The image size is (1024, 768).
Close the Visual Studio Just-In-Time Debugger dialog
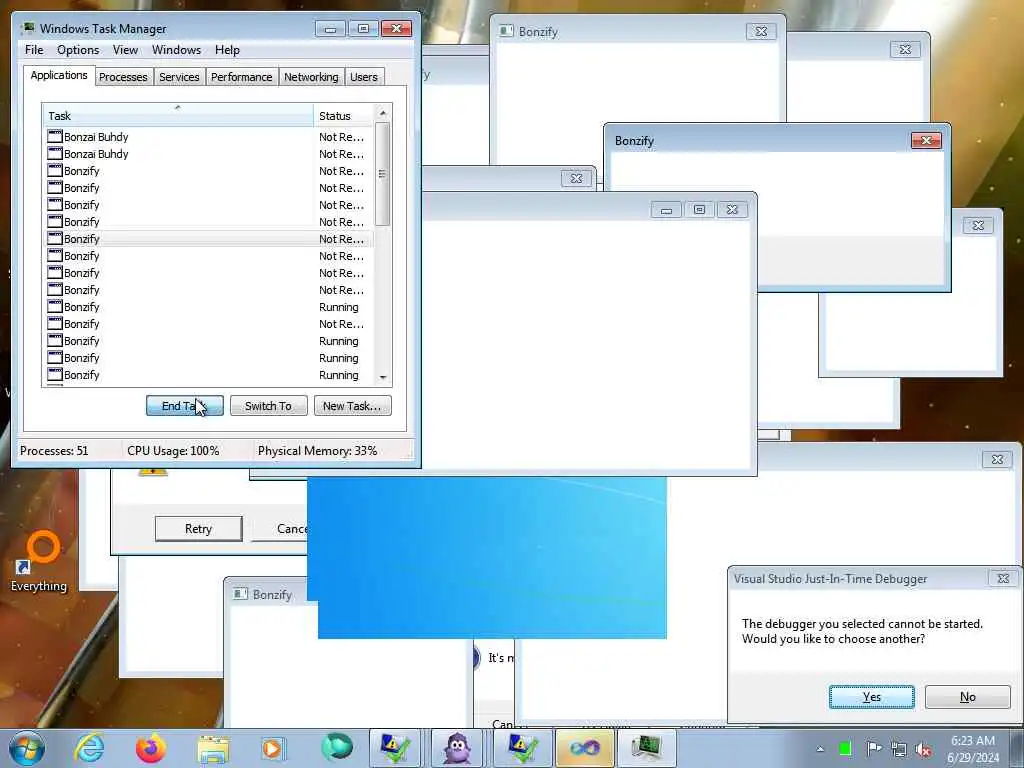pyautogui.click(x=1003, y=579)
